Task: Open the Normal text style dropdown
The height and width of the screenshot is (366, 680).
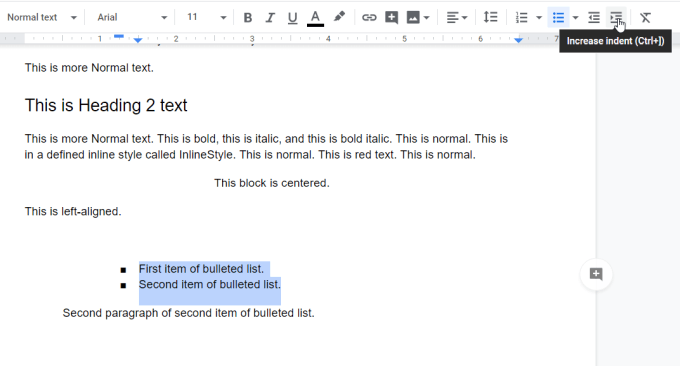Action: click(x=42, y=18)
